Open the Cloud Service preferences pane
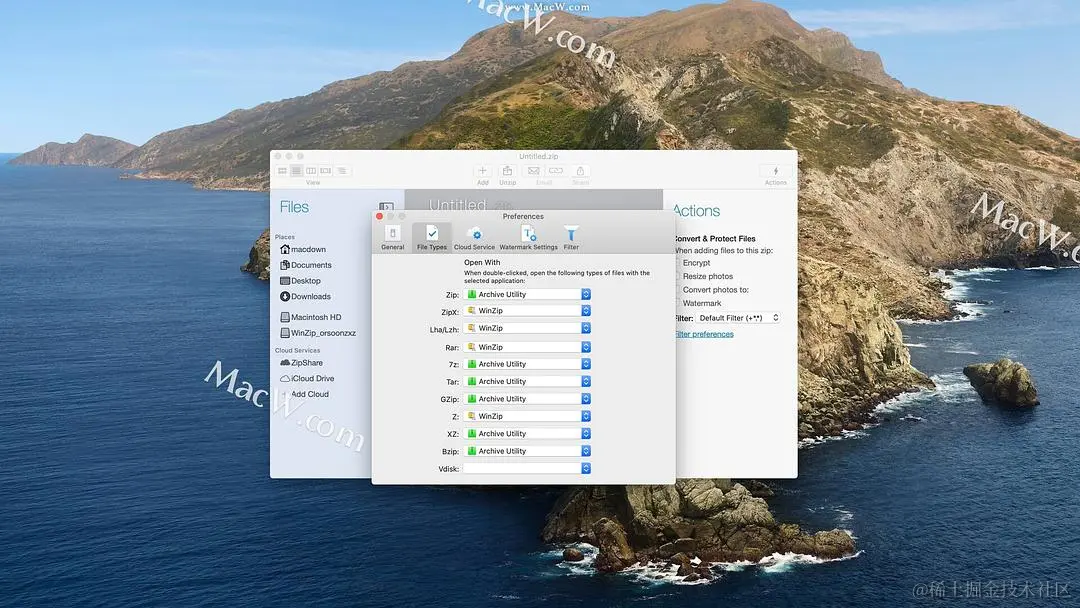 click(x=474, y=238)
